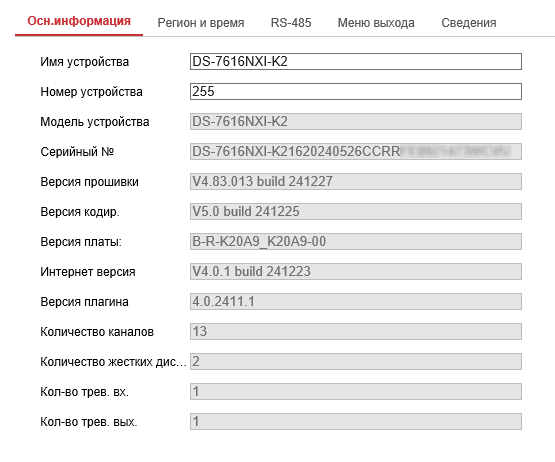Screen dimensions: 555x462
Task: Click the label Имя устройства
Action: tap(85, 62)
